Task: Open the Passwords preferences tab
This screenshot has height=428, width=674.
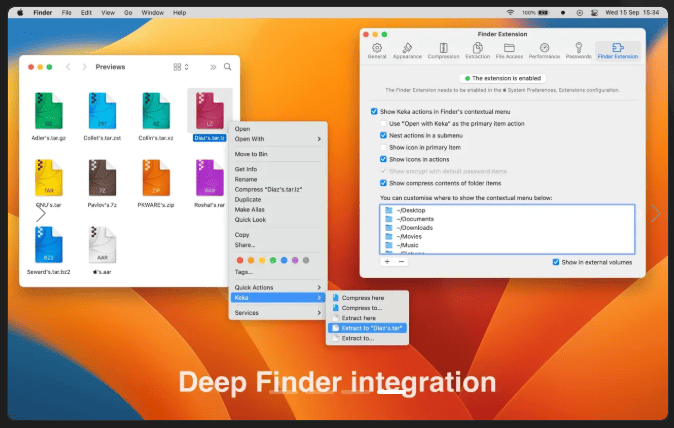Action: click(x=579, y=51)
